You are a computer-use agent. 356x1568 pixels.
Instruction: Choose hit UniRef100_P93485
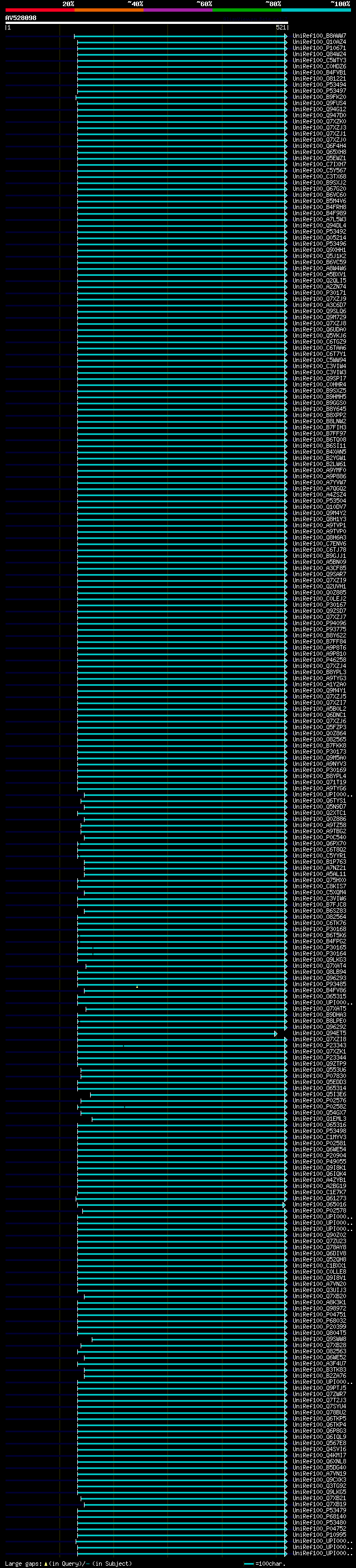tap(319, 985)
